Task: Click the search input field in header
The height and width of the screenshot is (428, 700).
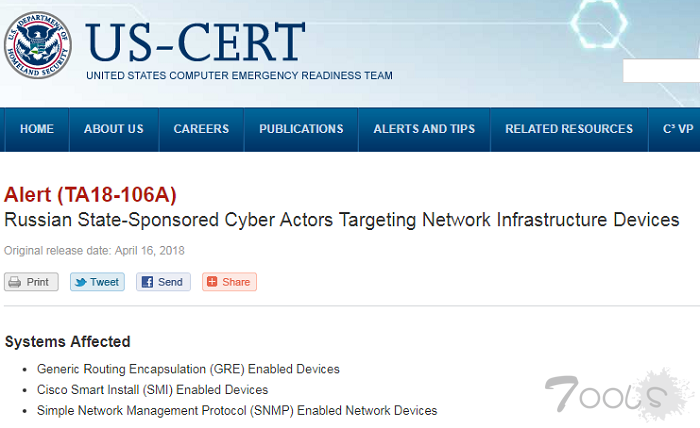Action: point(660,71)
